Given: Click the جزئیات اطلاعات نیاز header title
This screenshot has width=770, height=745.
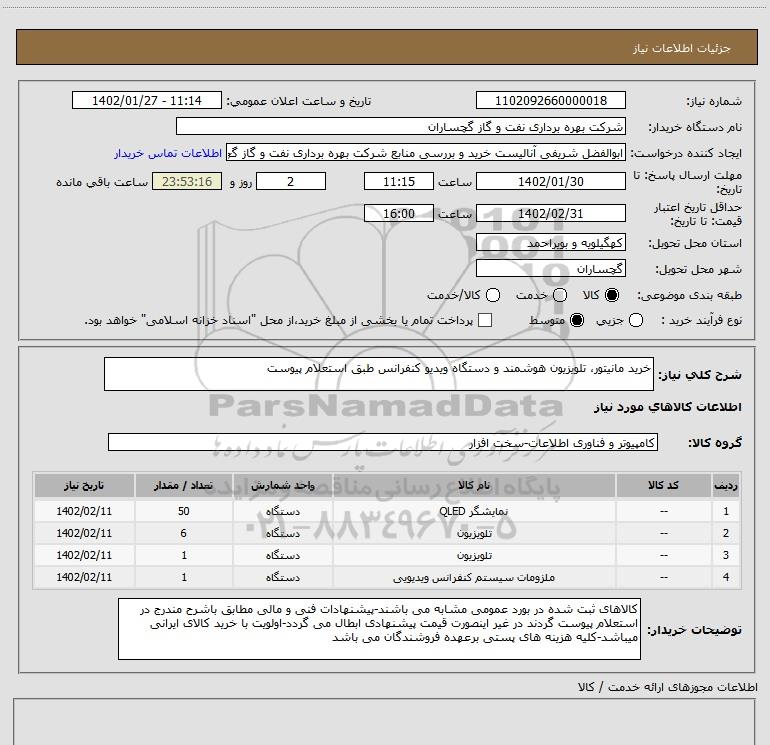Looking at the screenshot, I should (x=682, y=48).
